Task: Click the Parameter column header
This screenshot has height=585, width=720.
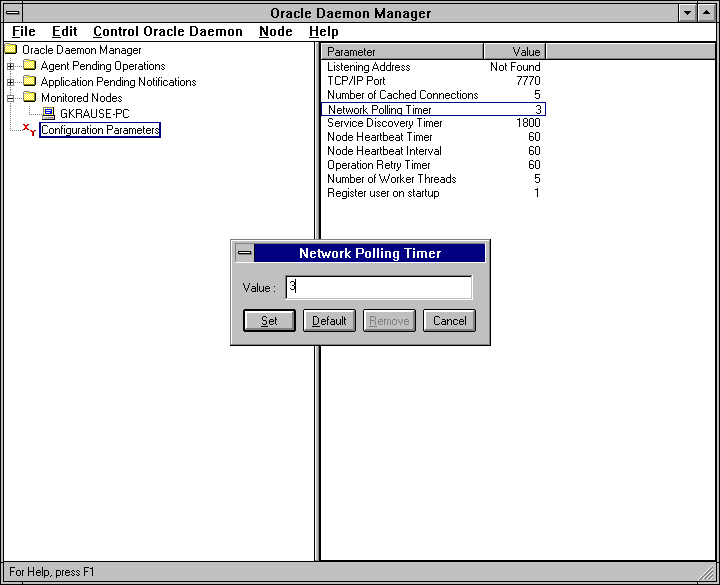Action: (403, 51)
